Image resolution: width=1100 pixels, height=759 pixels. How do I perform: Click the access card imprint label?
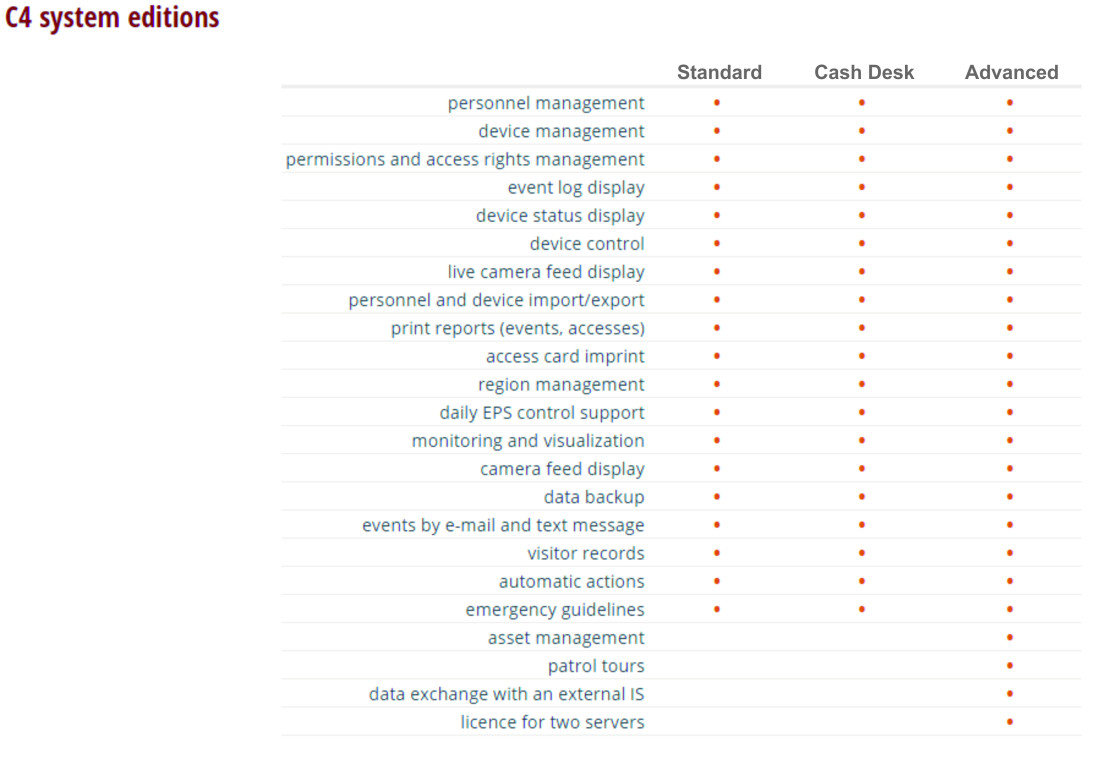[565, 356]
